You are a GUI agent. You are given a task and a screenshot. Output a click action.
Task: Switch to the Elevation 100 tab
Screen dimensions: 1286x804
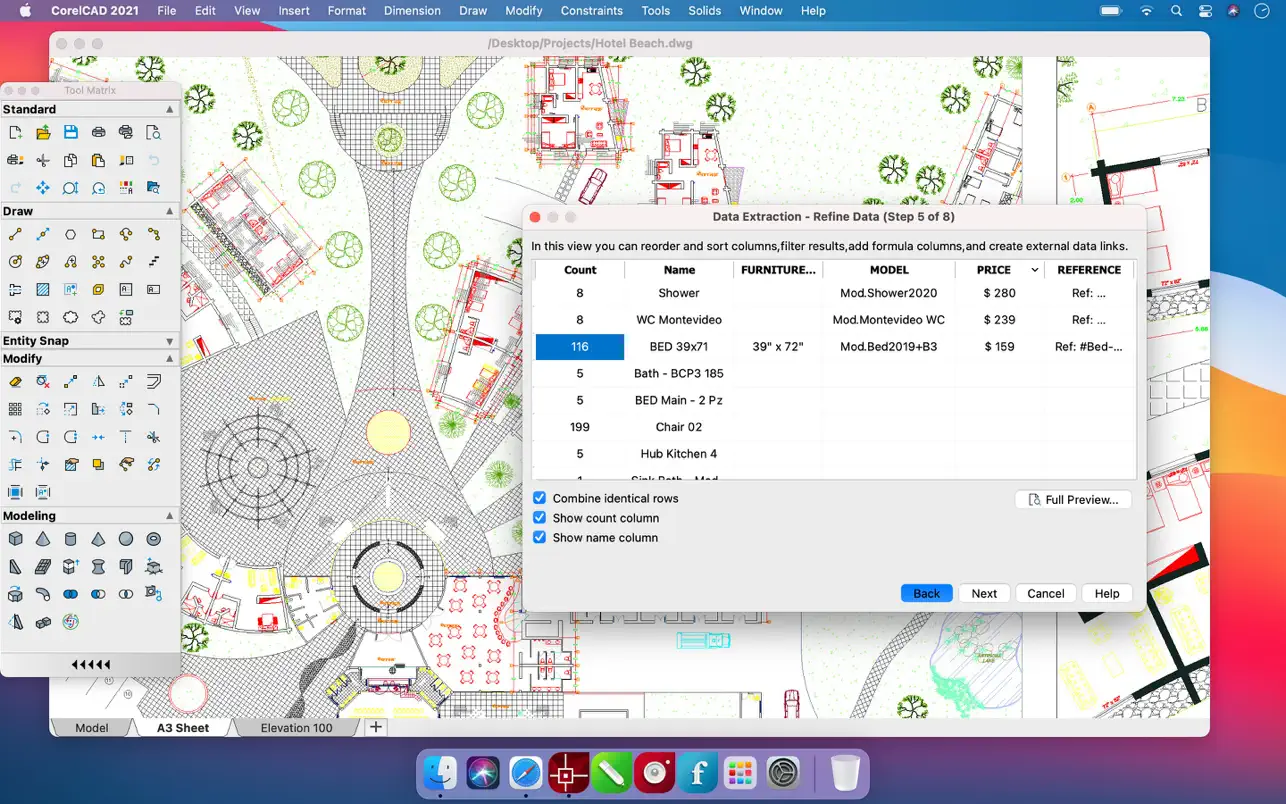coord(296,728)
